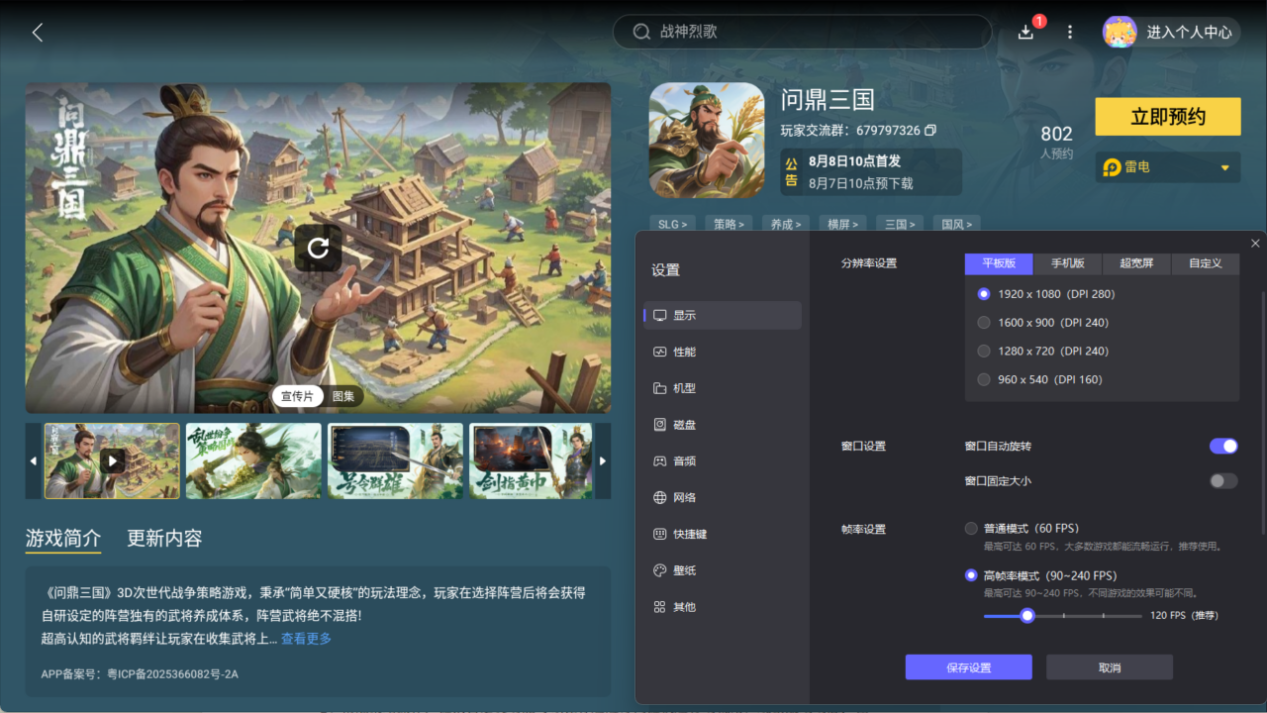Open 音频 audio settings
Viewport: 1267px width, 713px height.
(723, 461)
